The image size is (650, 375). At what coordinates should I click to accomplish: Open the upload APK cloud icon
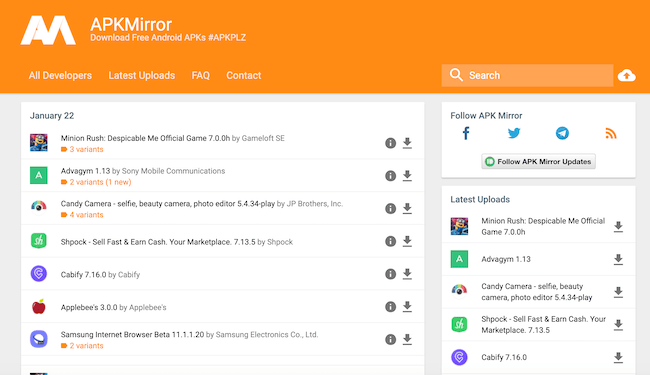[x=626, y=75]
